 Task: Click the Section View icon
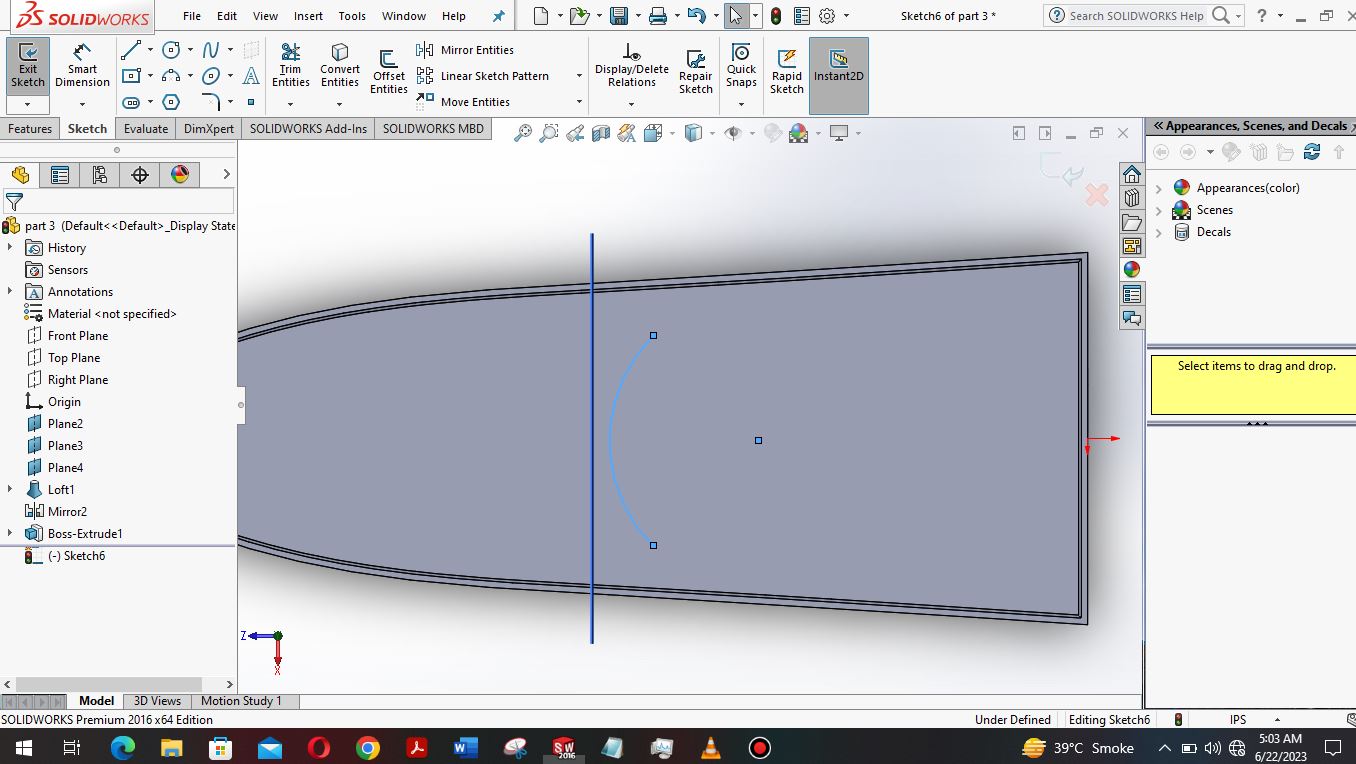pos(601,133)
